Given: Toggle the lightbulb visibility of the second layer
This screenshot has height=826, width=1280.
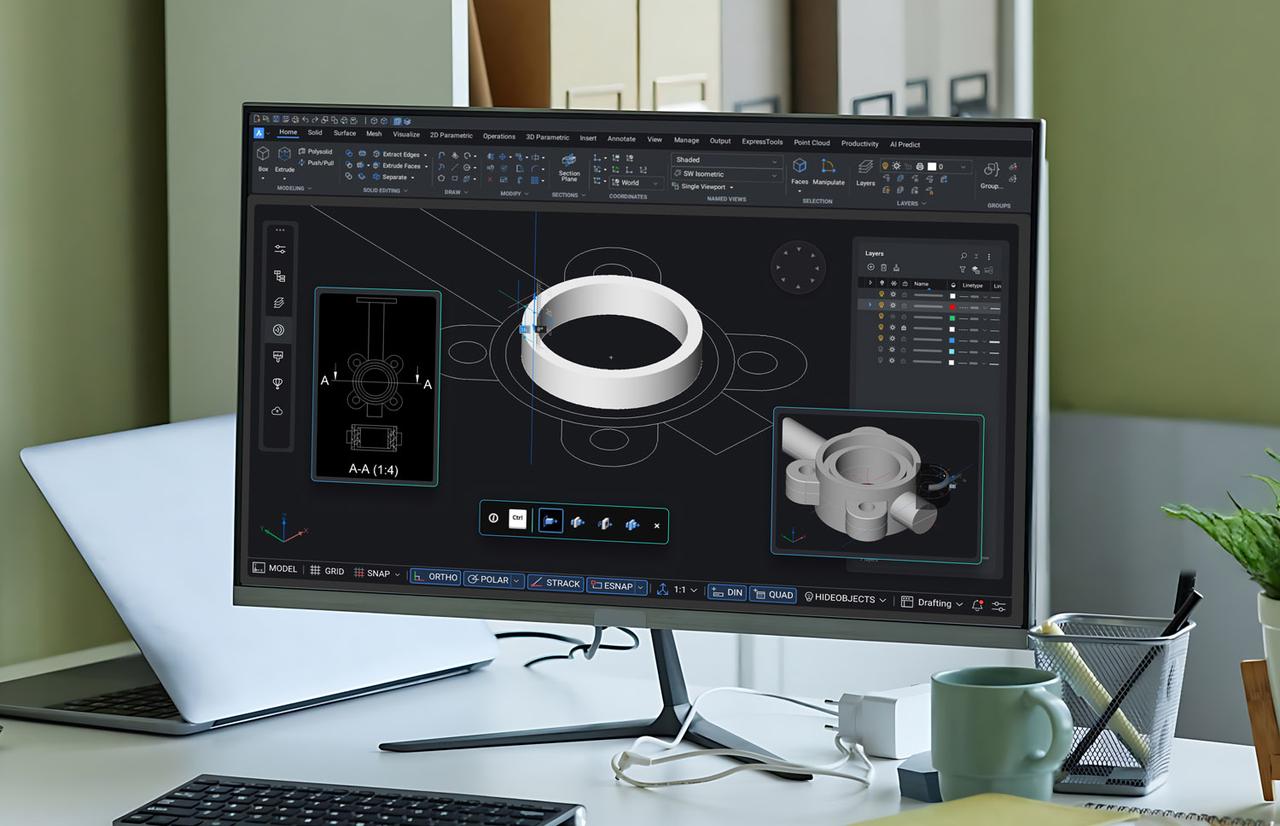Looking at the screenshot, I should 882,305.
